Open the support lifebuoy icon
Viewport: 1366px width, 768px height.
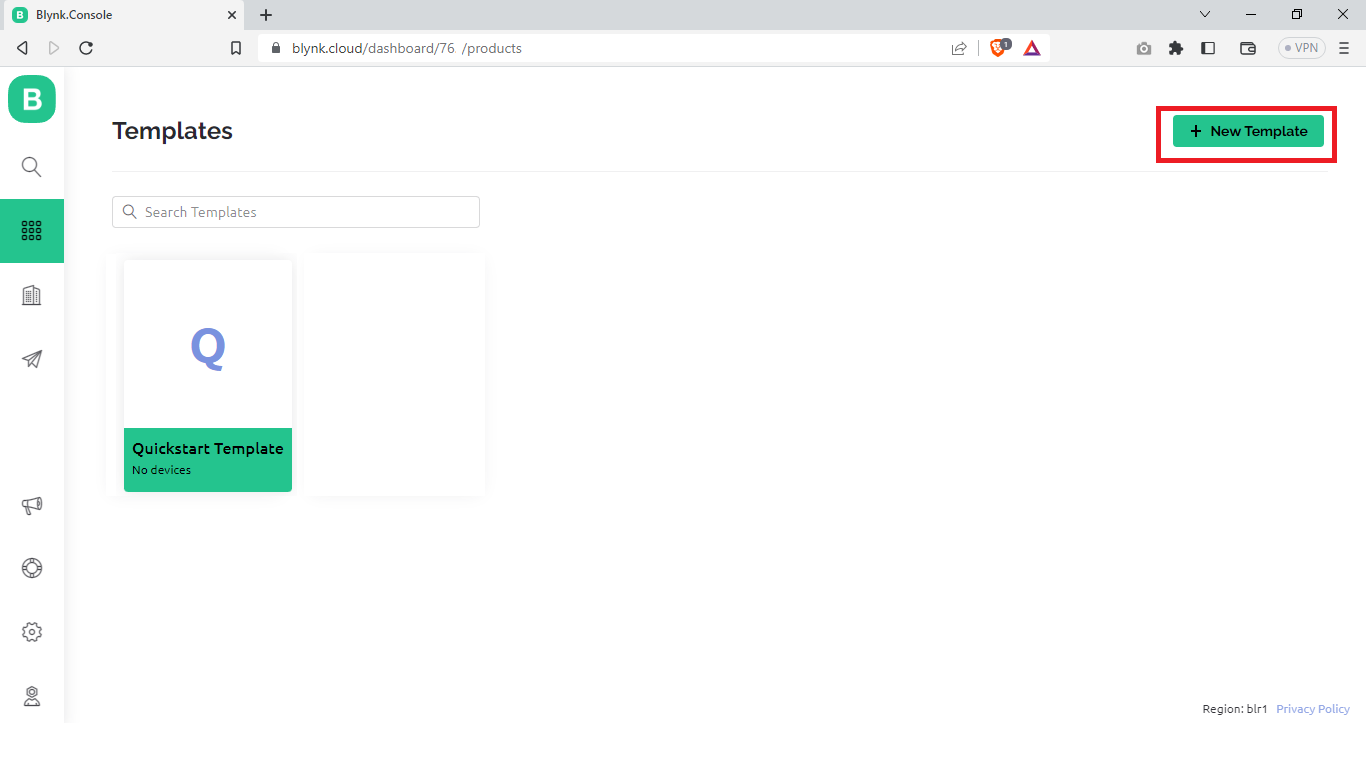(31, 567)
